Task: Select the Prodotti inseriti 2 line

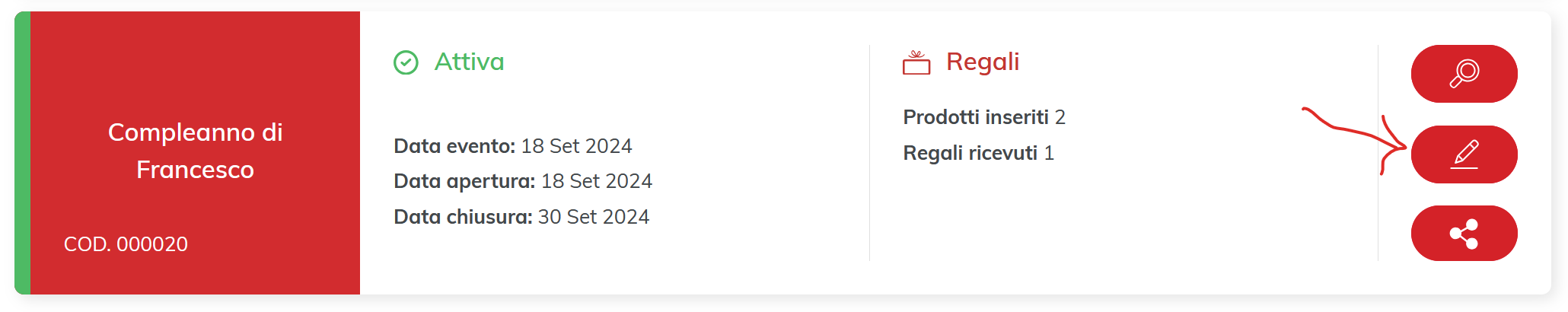Action: tap(984, 117)
